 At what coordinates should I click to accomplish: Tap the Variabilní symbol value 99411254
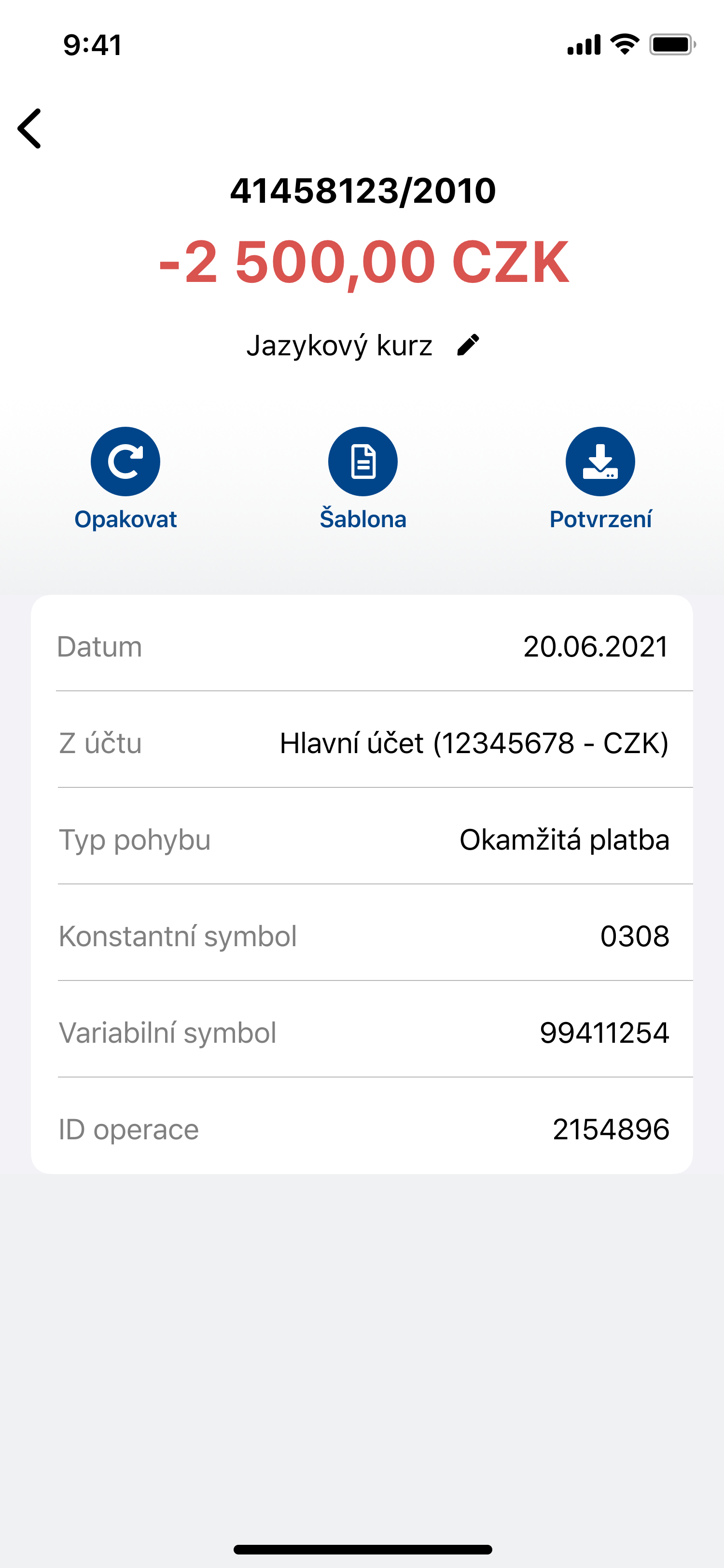pyautogui.click(x=604, y=1033)
